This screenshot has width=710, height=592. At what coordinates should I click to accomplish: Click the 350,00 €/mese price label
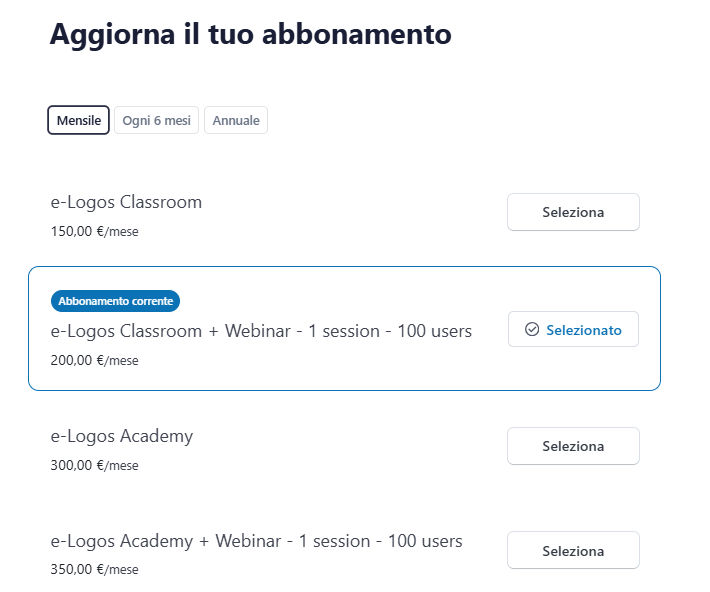coord(94,570)
